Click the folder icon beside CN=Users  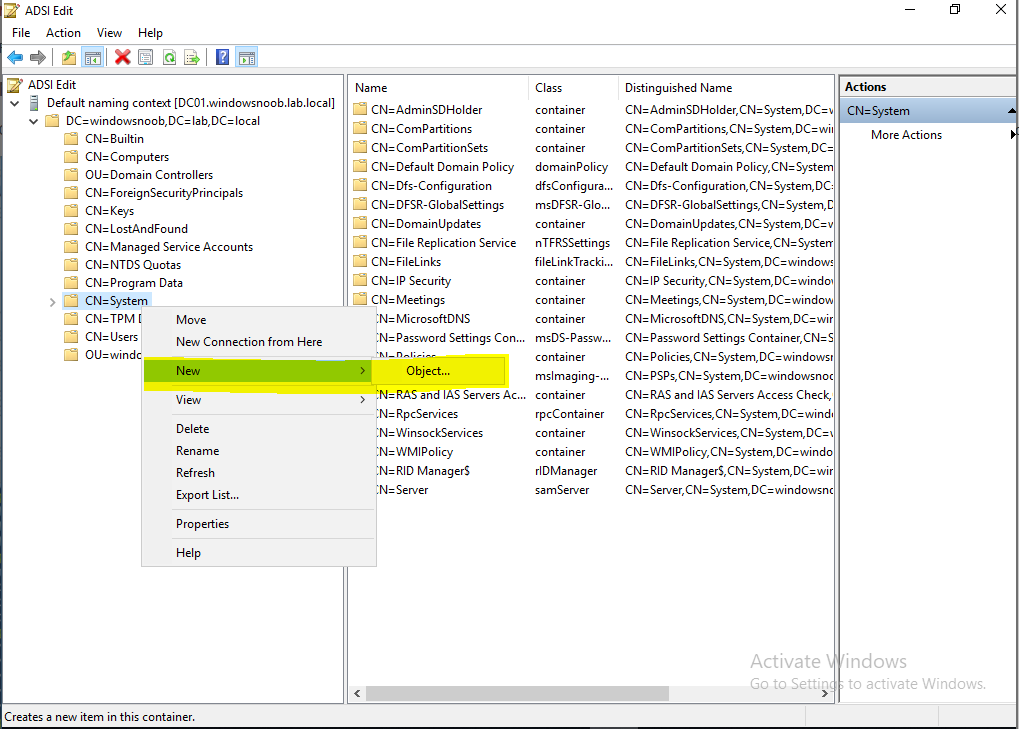pos(71,337)
